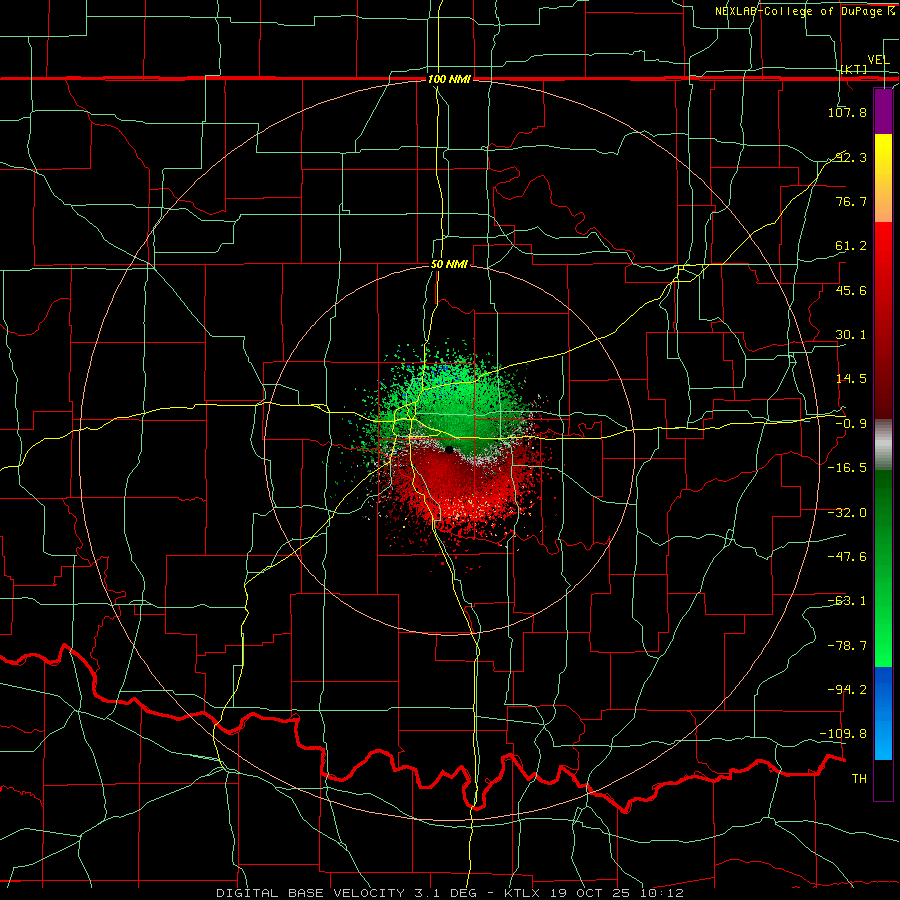Click the blue segment of velocity scale

point(883,713)
